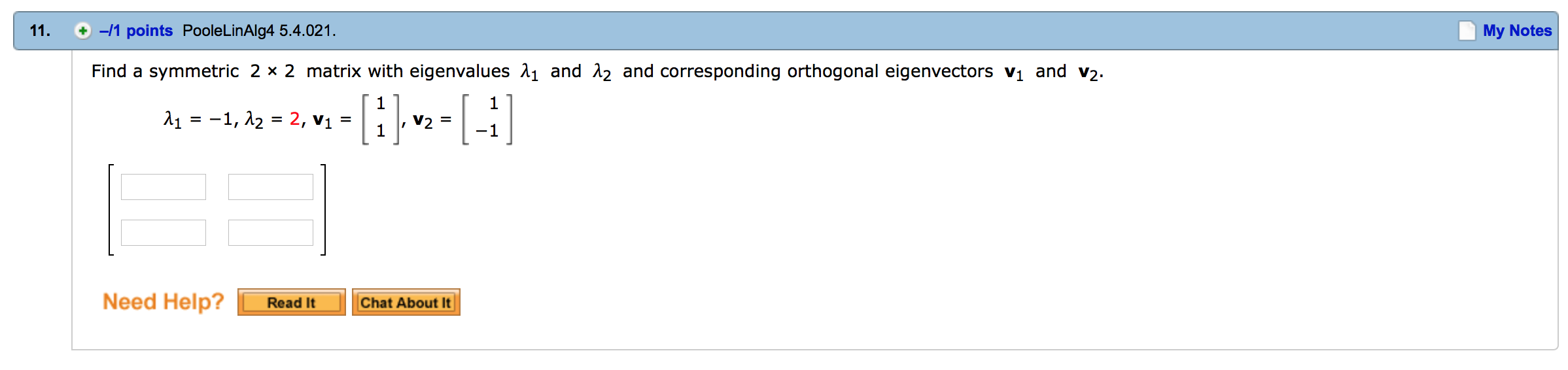This screenshot has height=370, width=1568.
Task: Open the My Notes link
Action: point(1517,31)
